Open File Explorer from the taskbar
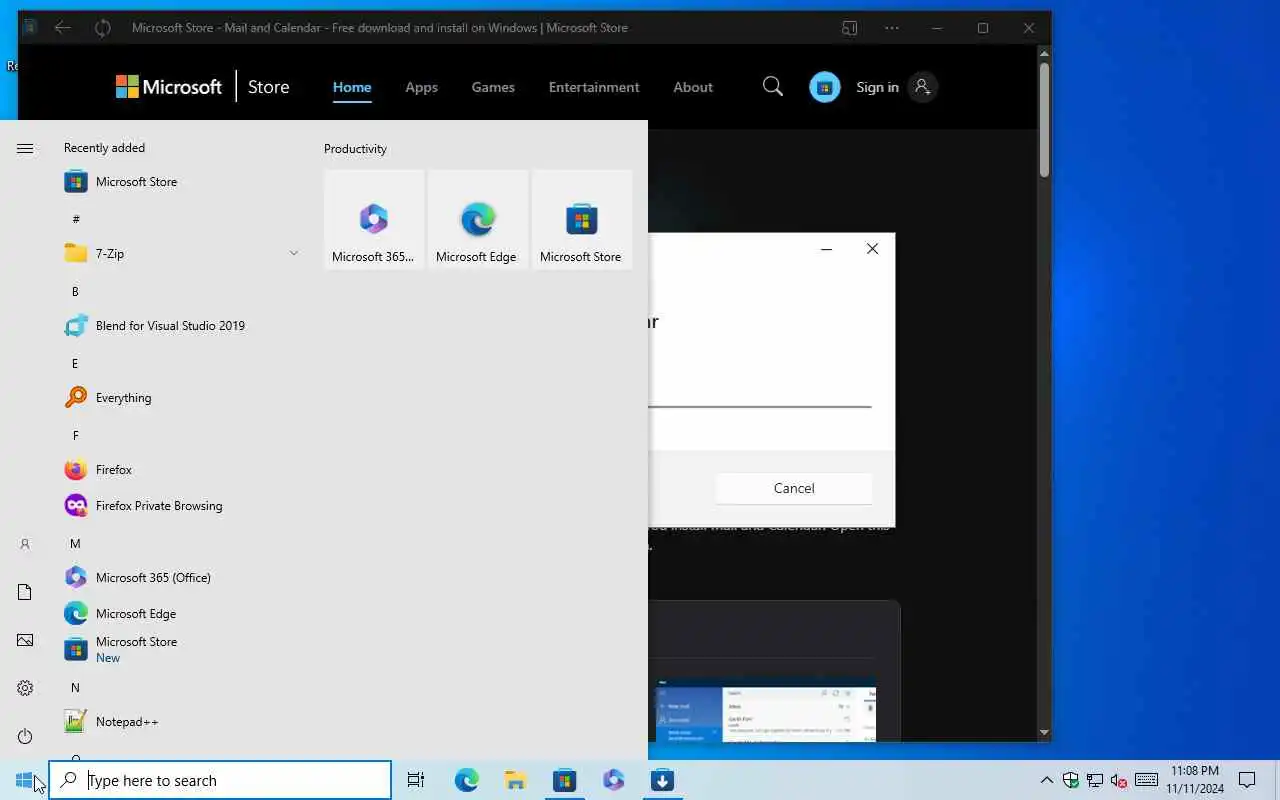1280x800 pixels. coord(515,780)
